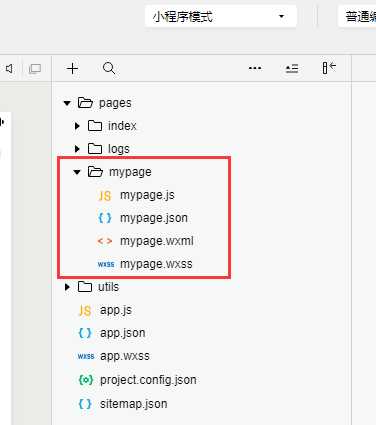This screenshot has width=376, height=425.
Task: Click the plus icon to add file
Action: pyautogui.click(x=72, y=69)
